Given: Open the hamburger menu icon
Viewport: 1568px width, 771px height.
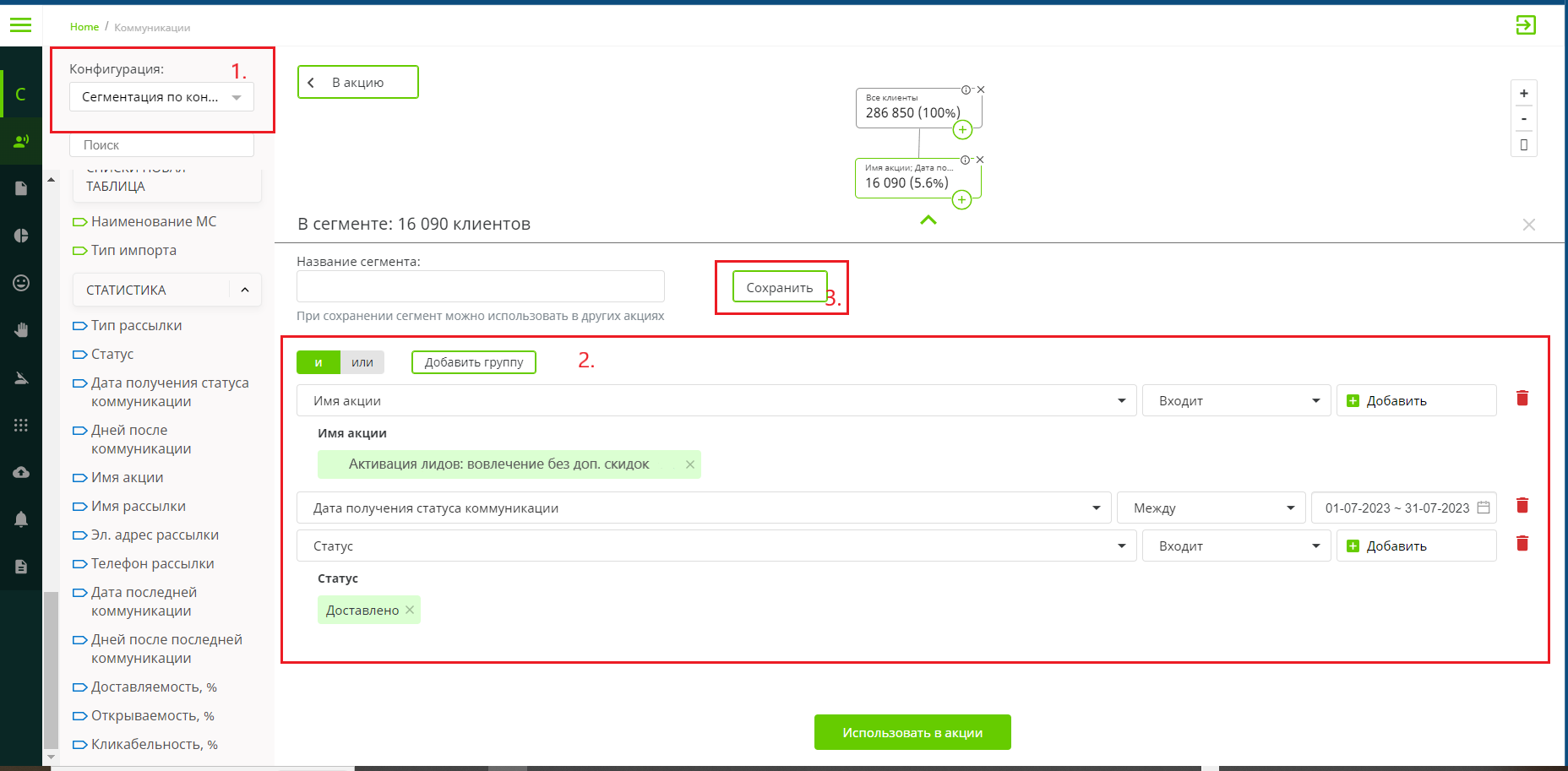Looking at the screenshot, I should tap(20, 25).
